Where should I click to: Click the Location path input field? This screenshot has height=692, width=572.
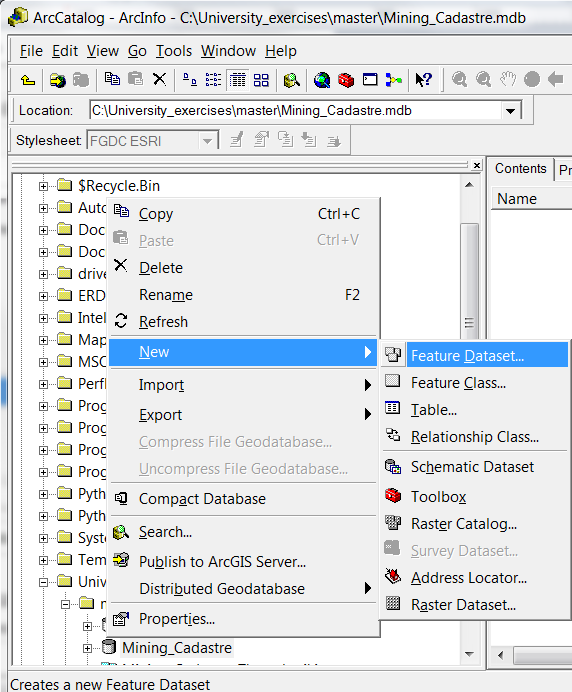296,111
